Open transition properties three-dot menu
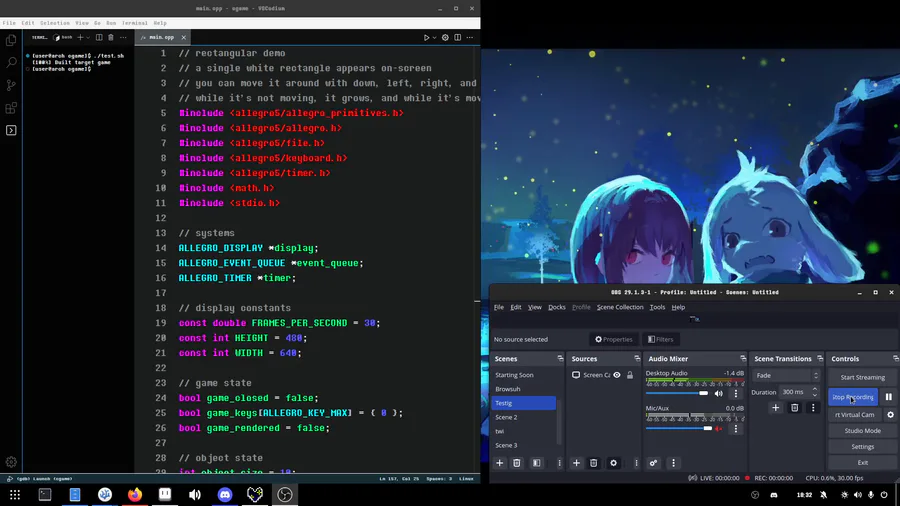Screen dimensions: 900x506 (x=813, y=407)
